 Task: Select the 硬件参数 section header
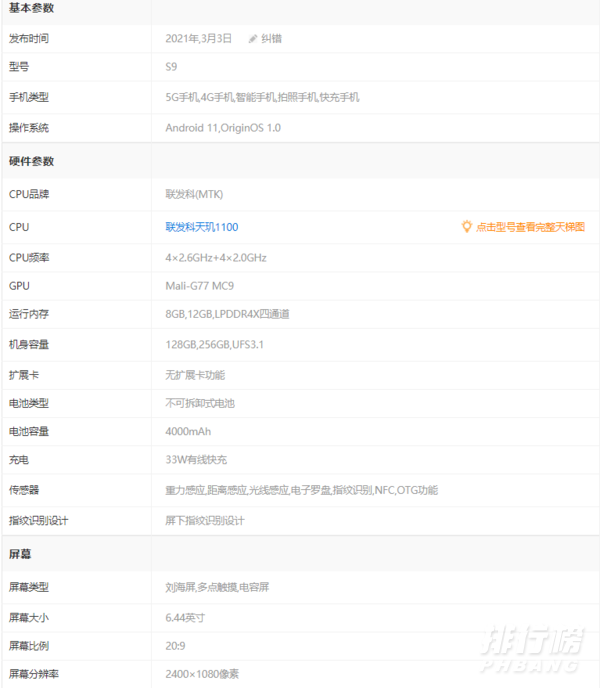32,161
